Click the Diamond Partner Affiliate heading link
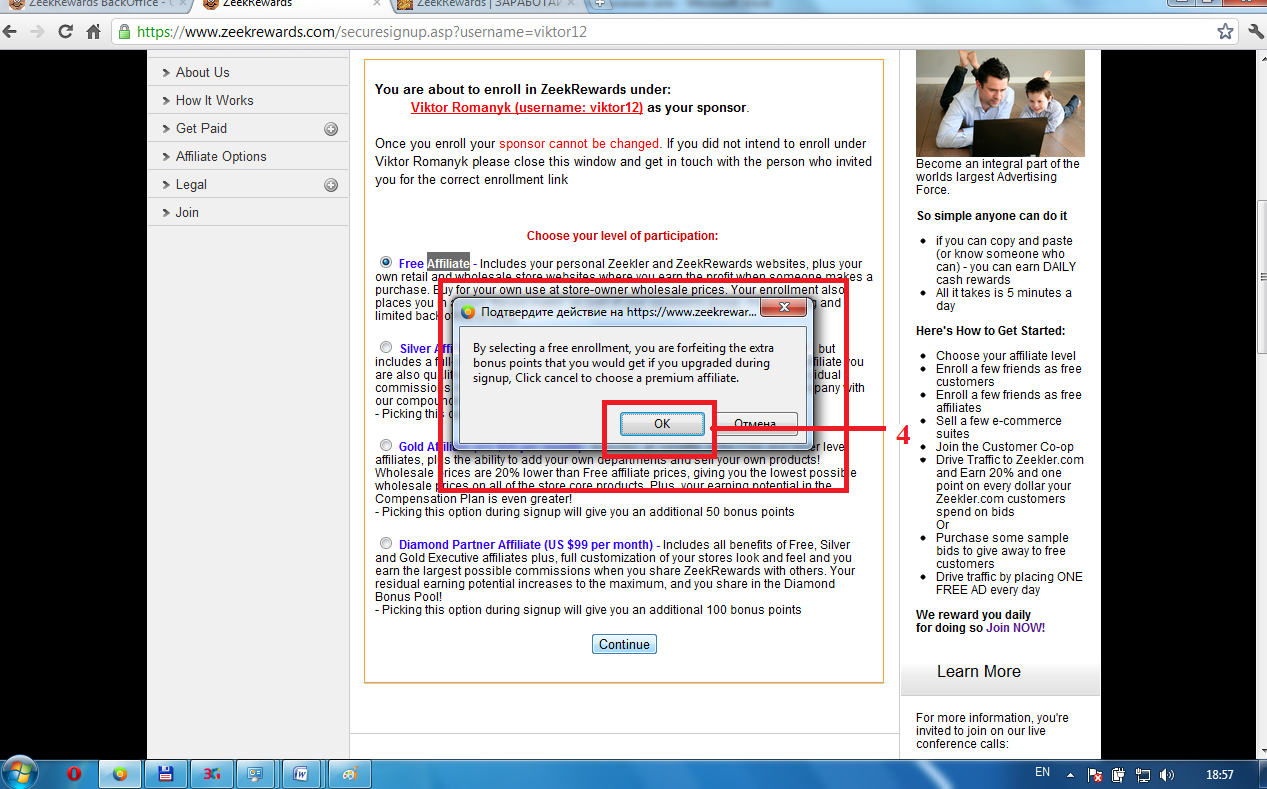This screenshot has width=1267, height=789. coord(525,544)
